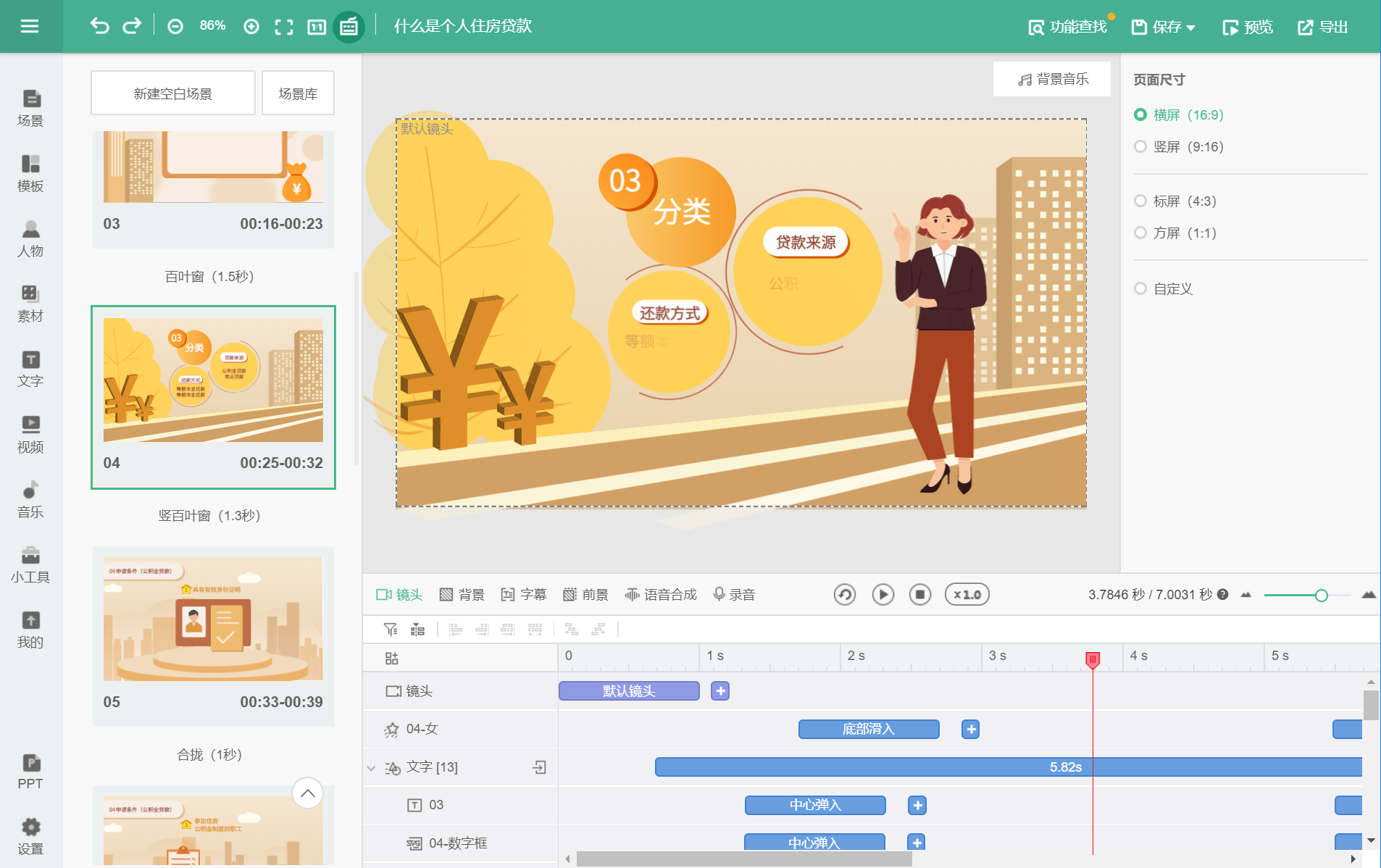
Task: Click the replay loop playback button
Action: pos(844,595)
